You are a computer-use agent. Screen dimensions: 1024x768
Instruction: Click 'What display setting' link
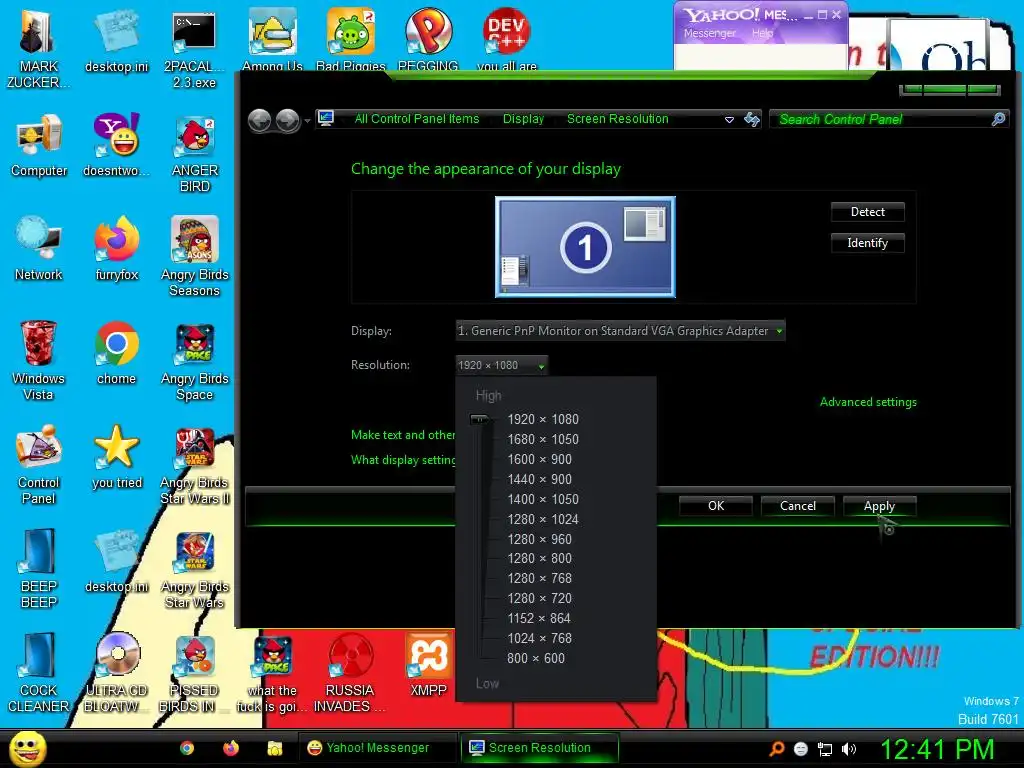coord(403,460)
